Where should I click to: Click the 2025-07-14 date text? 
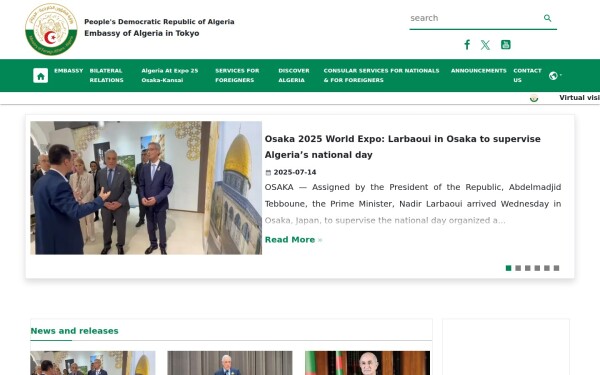(295, 173)
